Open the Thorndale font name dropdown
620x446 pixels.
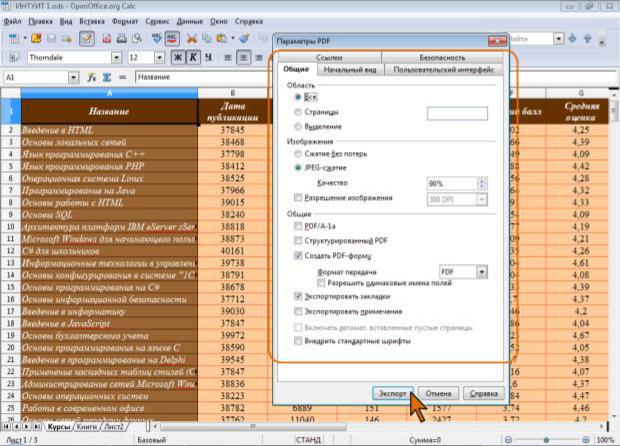[x=116, y=58]
